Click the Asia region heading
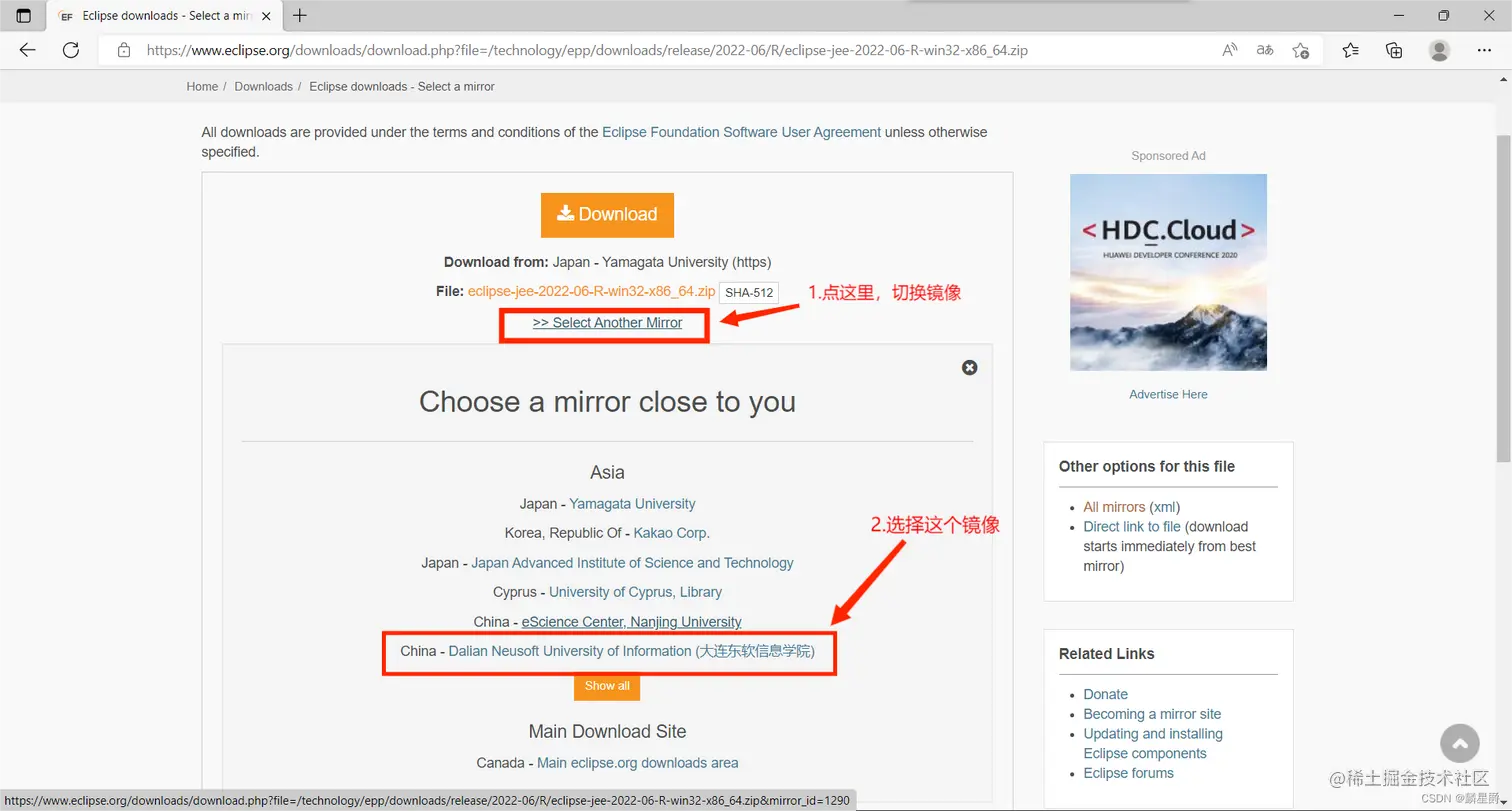Viewport: 1512px width, 811px height. [x=607, y=472]
